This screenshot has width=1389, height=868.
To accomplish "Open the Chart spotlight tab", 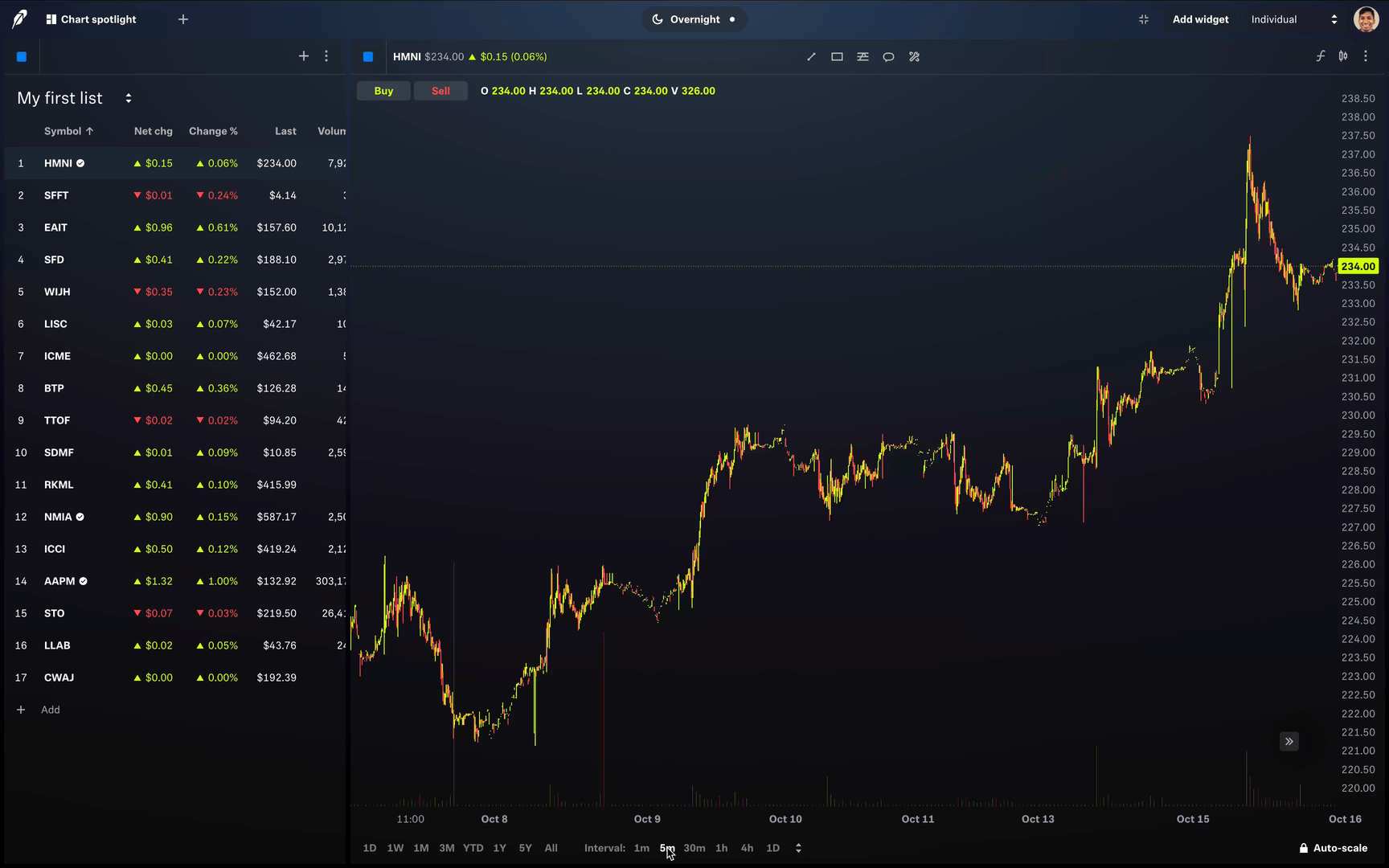I will 91,19.
